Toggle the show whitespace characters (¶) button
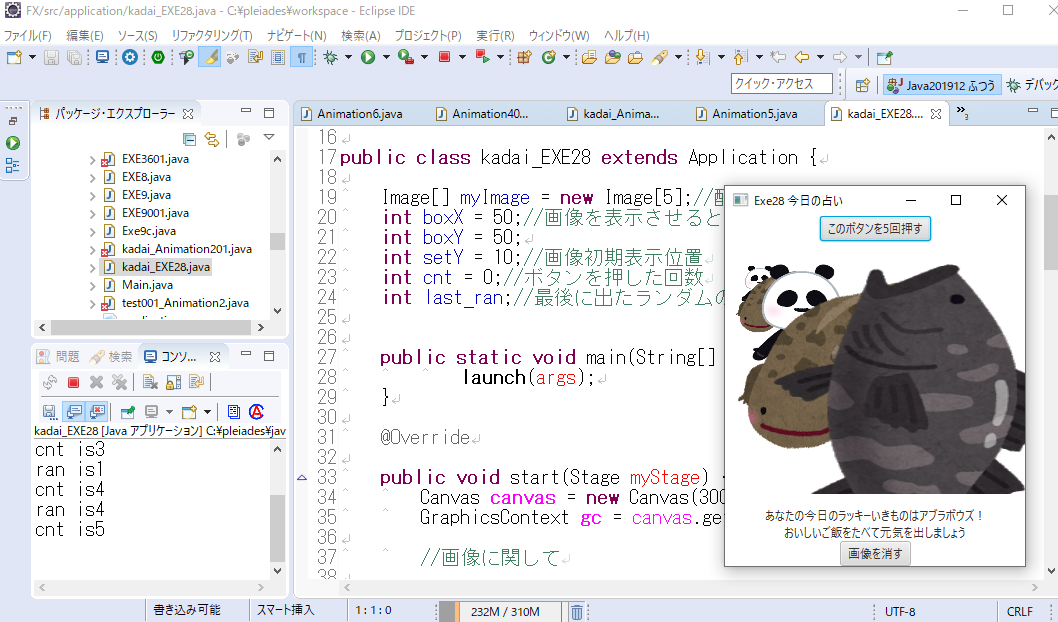 [301, 57]
